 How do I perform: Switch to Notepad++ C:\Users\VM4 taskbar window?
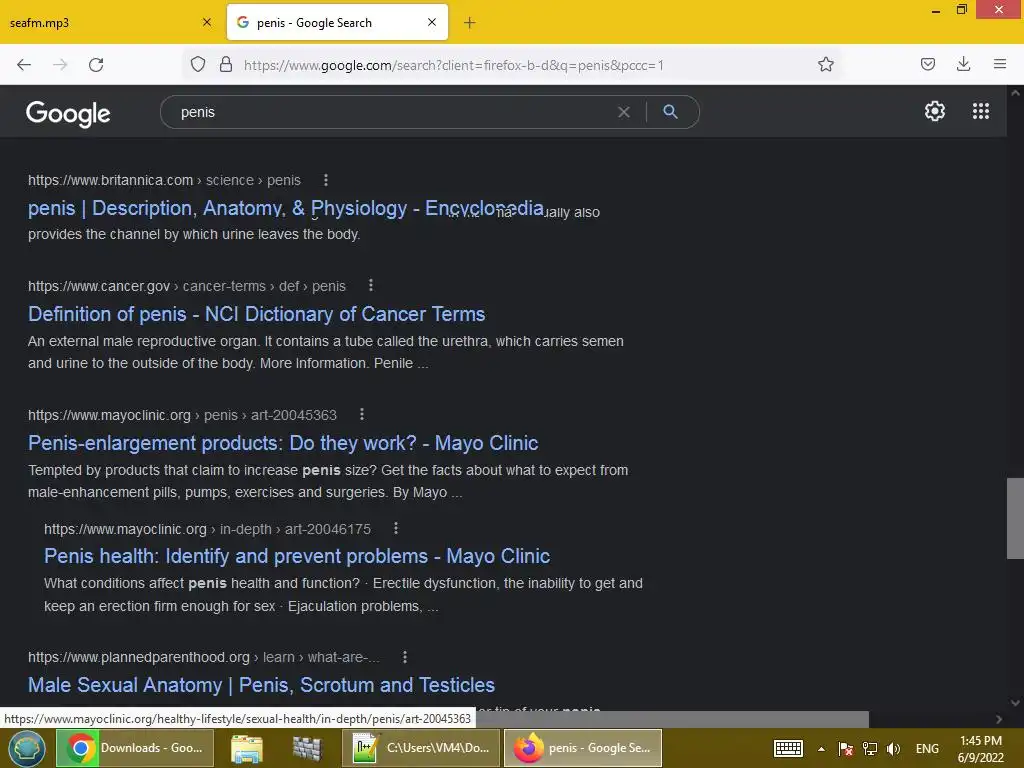pyautogui.click(x=421, y=748)
